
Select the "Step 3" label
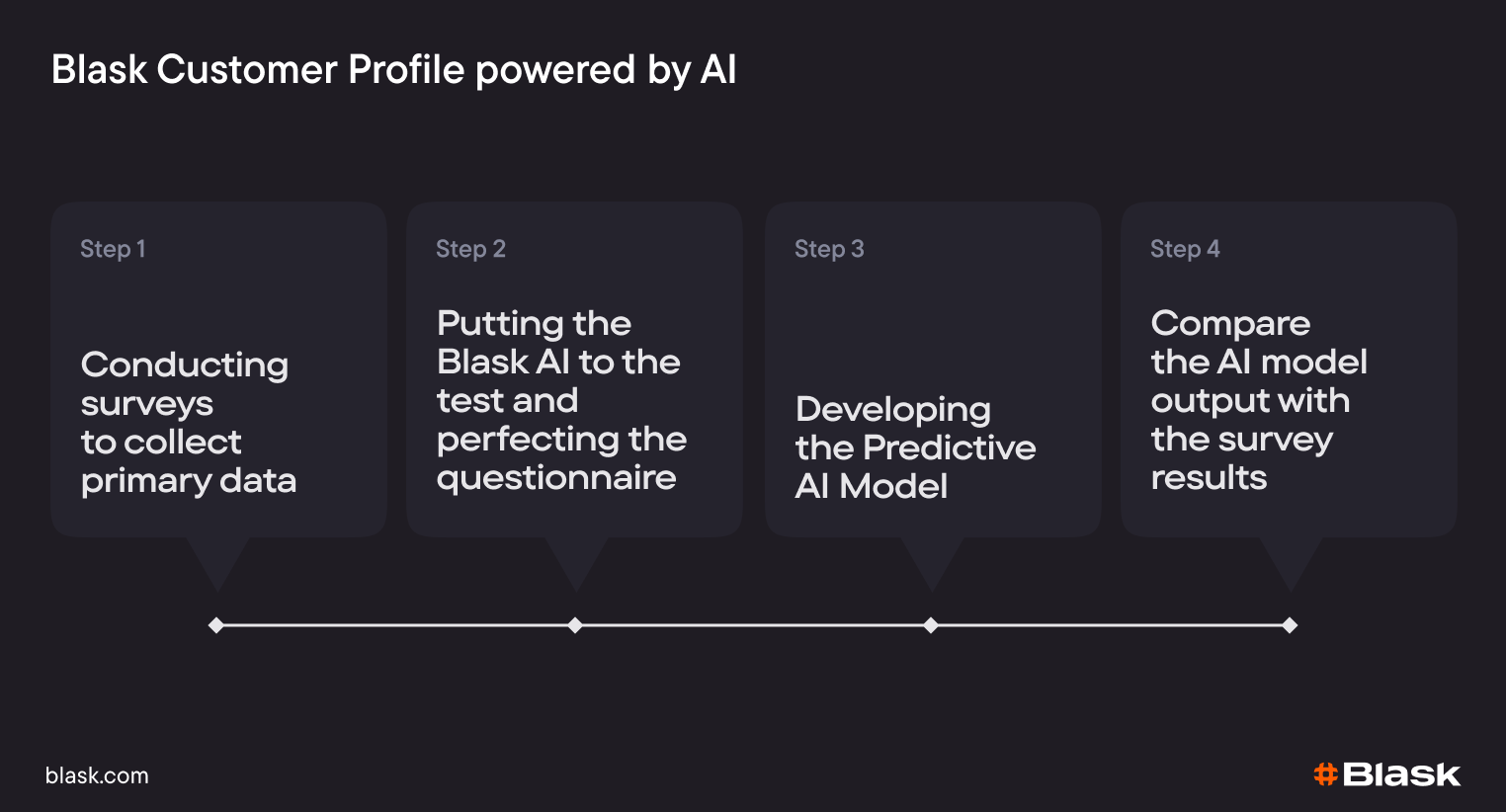coord(829,249)
